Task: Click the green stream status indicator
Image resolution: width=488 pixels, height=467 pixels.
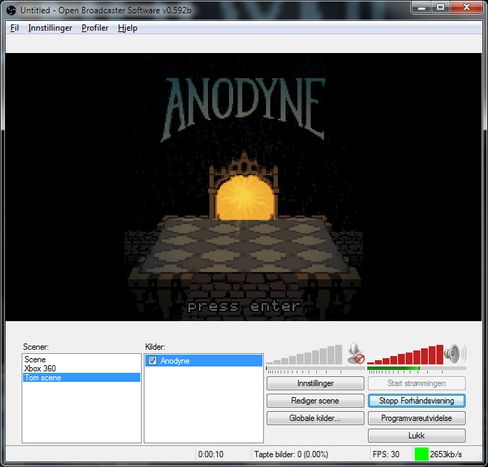Action: pyautogui.click(x=421, y=454)
